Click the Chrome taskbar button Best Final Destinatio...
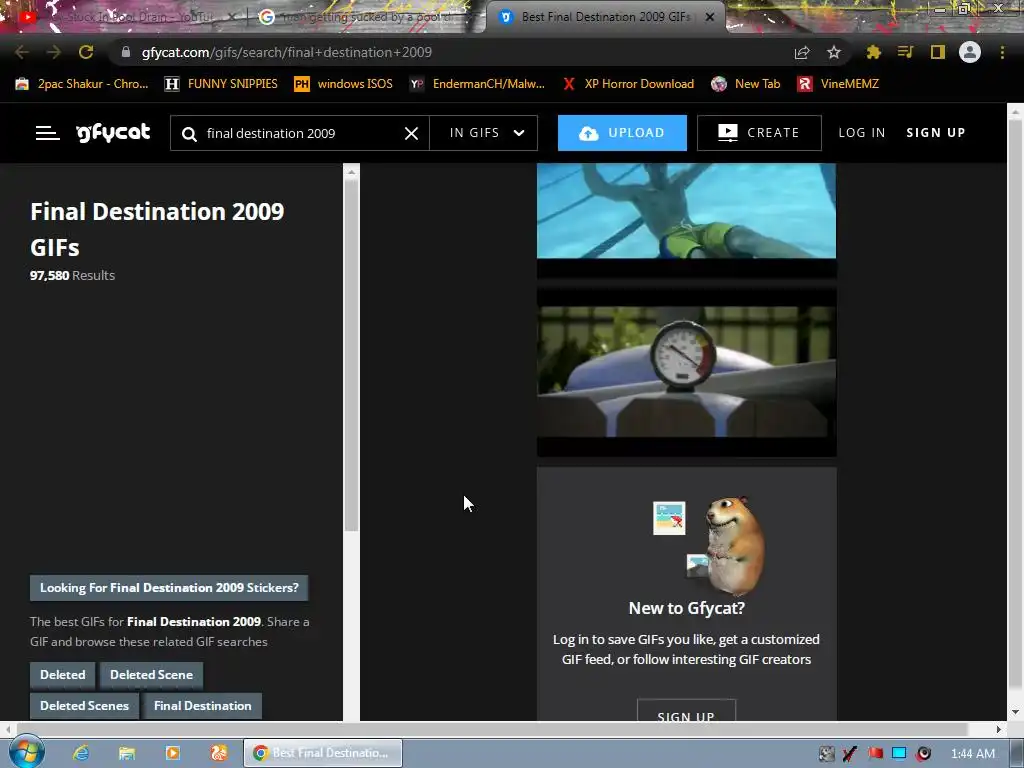The height and width of the screenshot is (768, 1024). coord(323,753)
